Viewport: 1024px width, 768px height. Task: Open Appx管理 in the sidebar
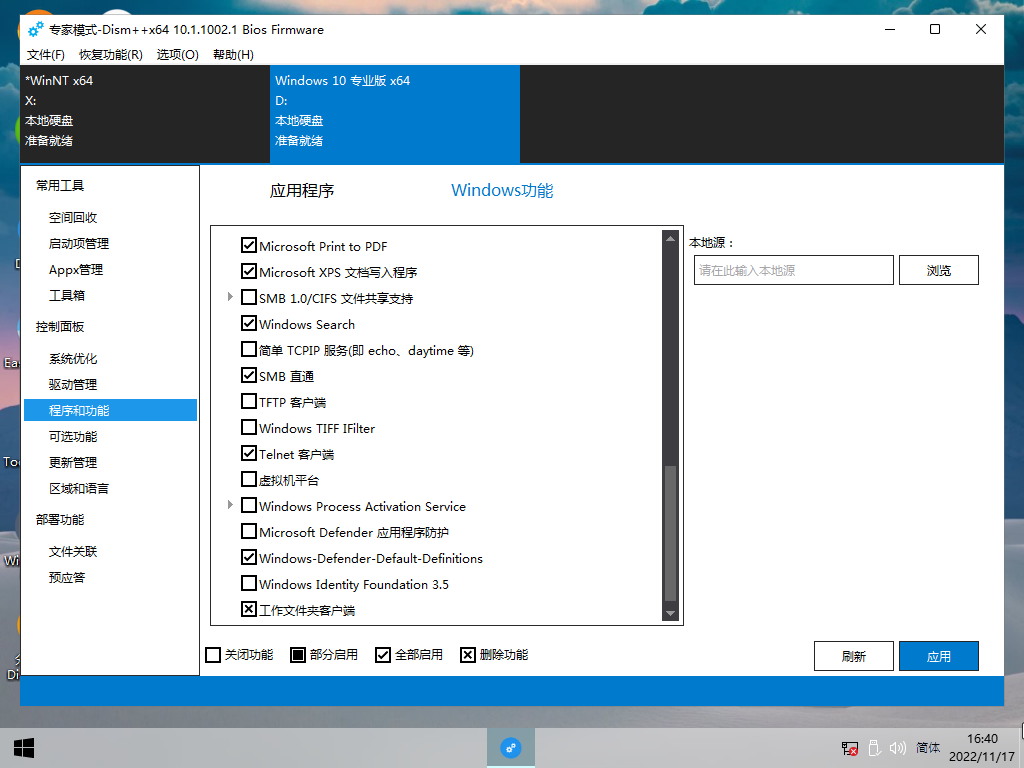tap(76, 270)
